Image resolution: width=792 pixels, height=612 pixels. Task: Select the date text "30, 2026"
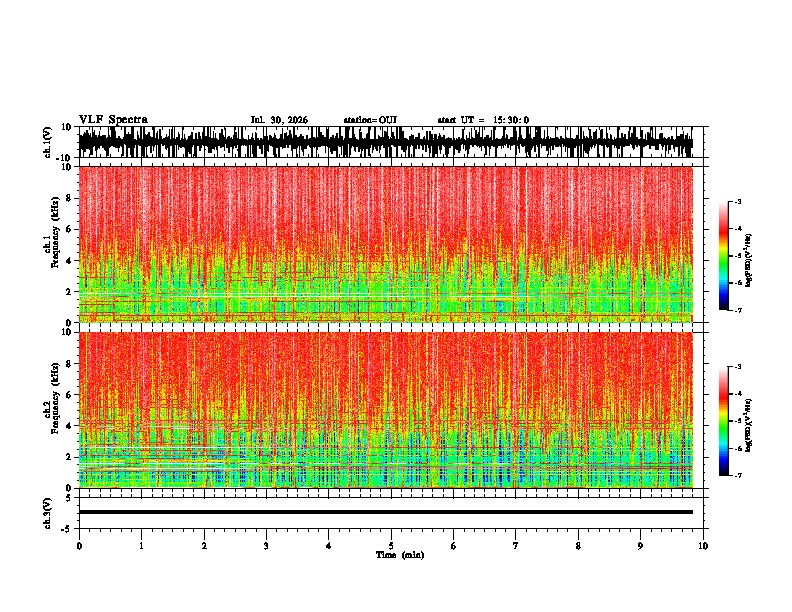(x=289, y=120)
